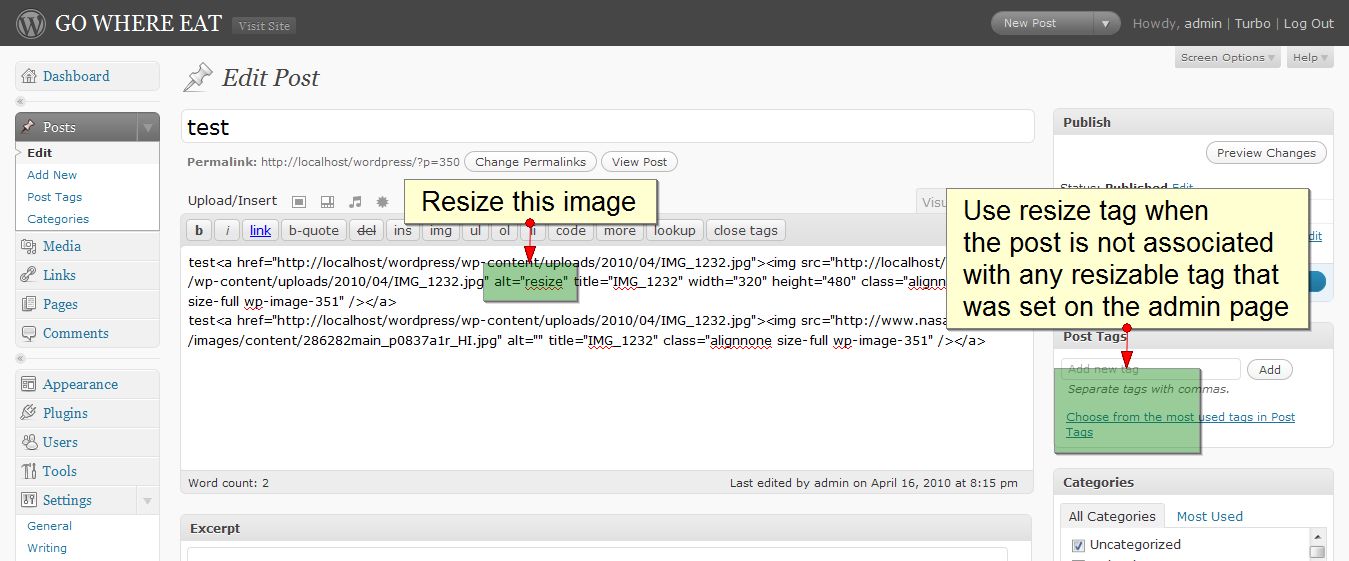Click the Media menu icon
Image resolution: width=1349 pixels, height=561 pixels.
click(x=29, y=246)
